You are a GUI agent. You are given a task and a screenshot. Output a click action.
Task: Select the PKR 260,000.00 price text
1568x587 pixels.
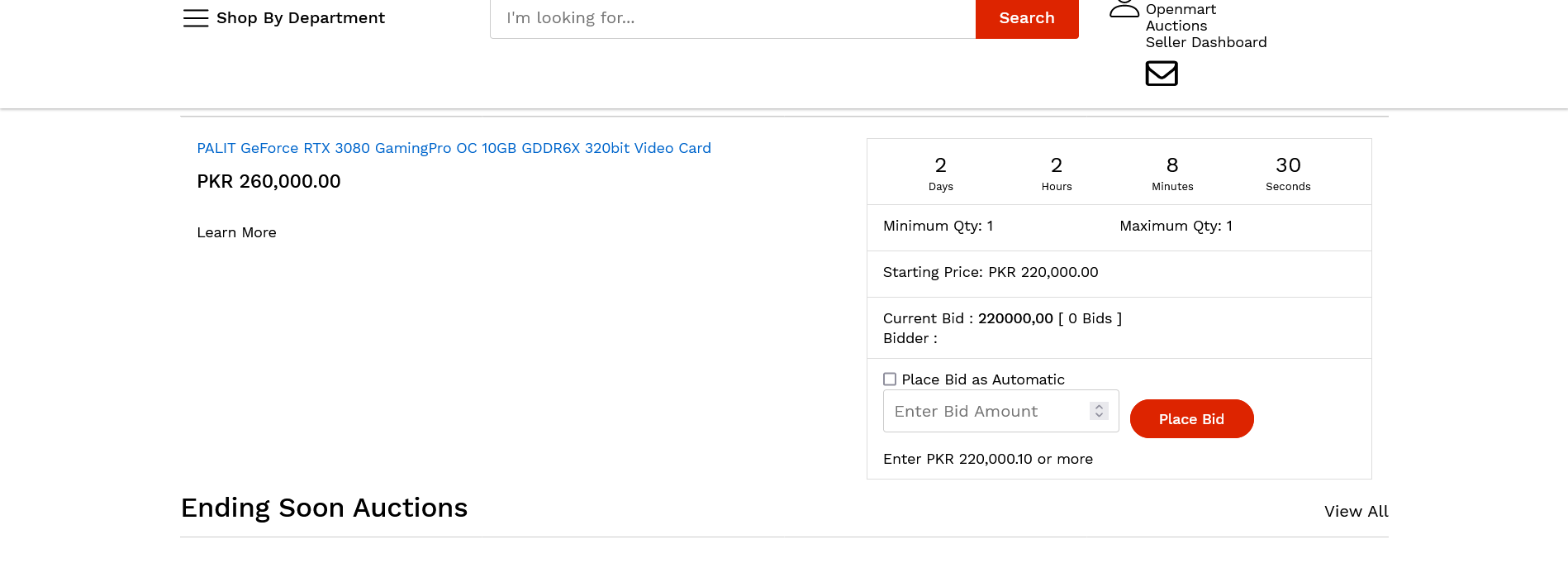point(268,181)
